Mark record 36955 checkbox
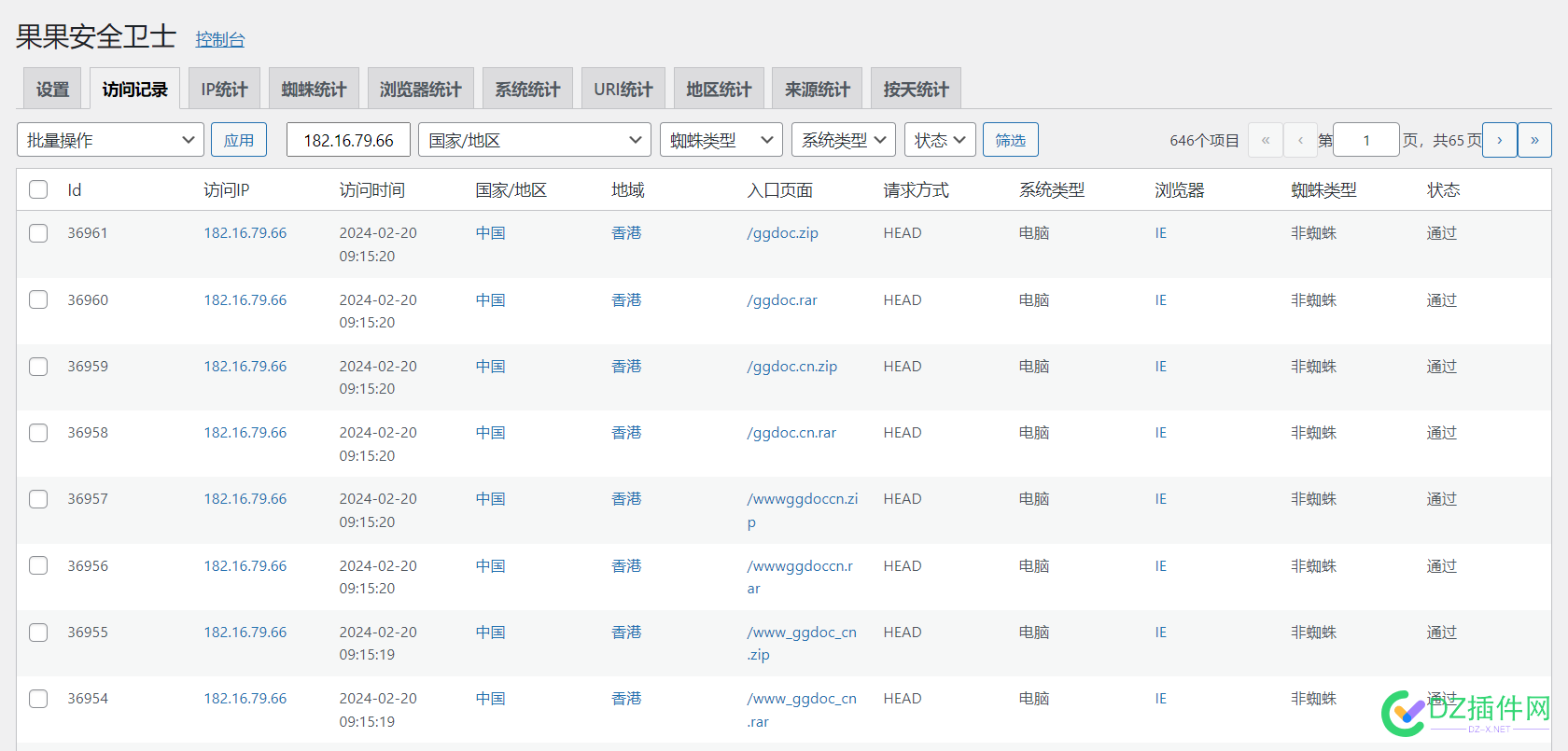The height and width of the screenshot is (751, 1568). coord(38,633)
